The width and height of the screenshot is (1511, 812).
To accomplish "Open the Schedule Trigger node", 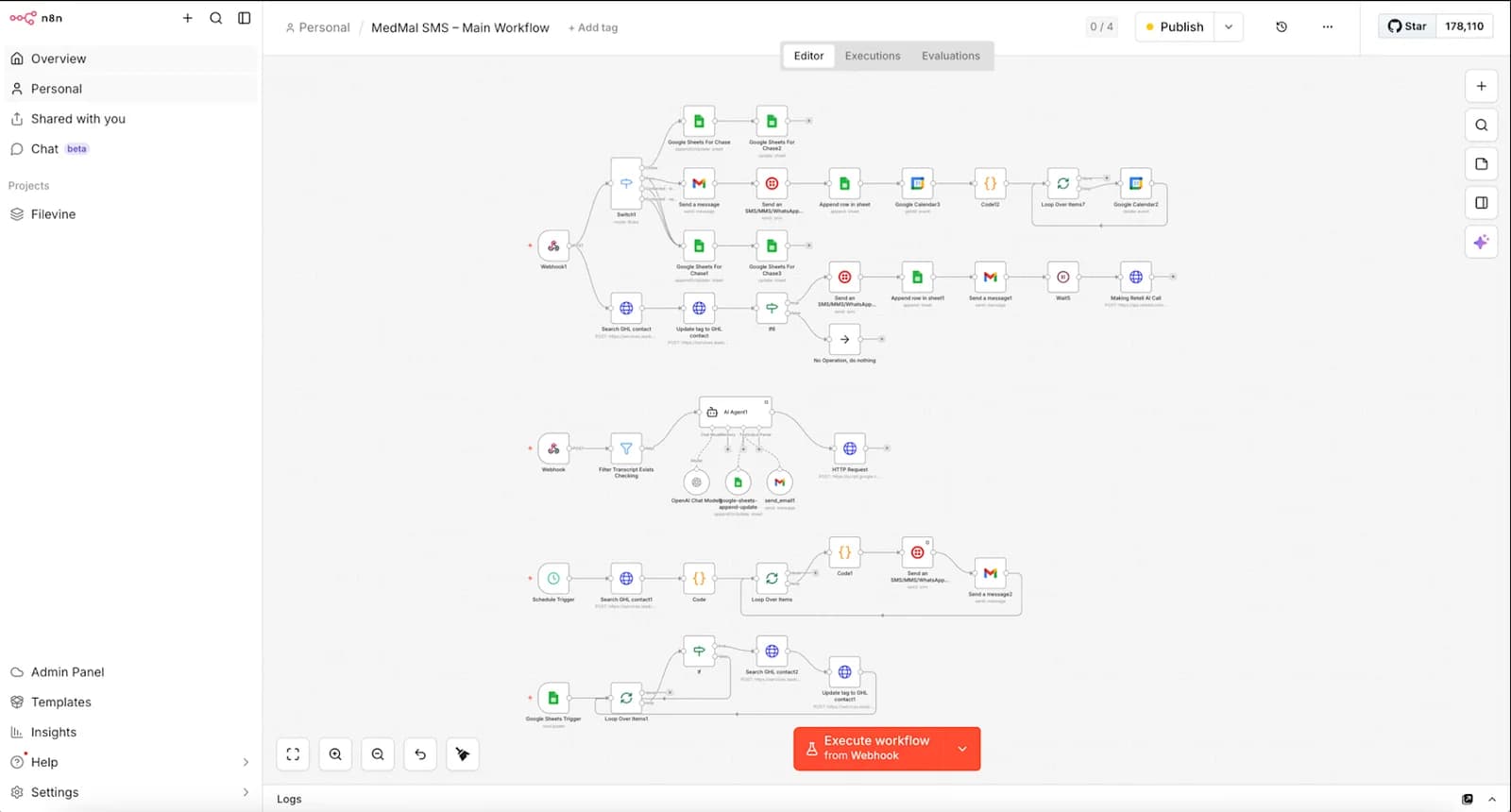I will [553, 578].
